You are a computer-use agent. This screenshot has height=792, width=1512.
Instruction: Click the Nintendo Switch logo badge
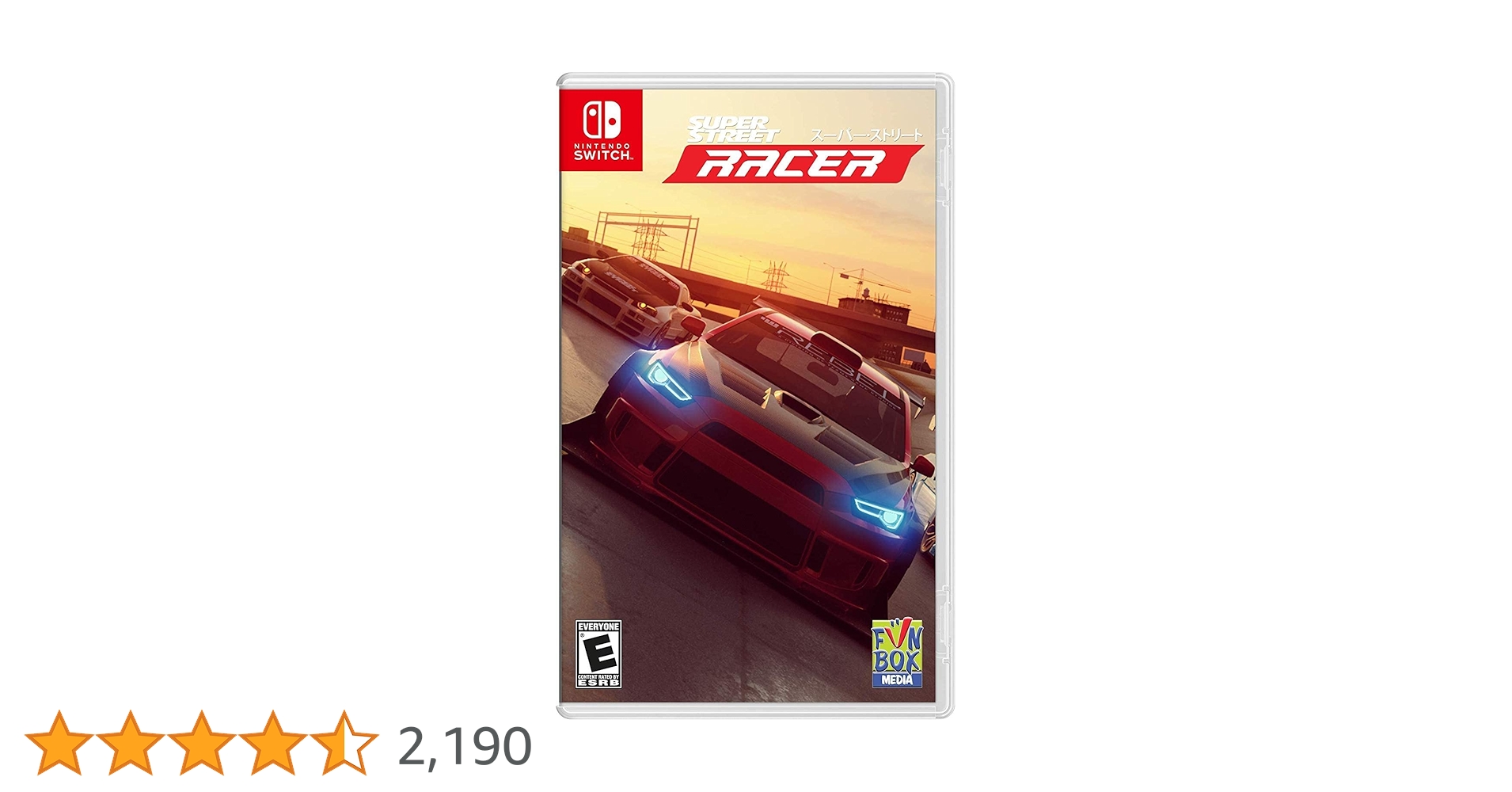pyautogui.click(x=601, y=130)
